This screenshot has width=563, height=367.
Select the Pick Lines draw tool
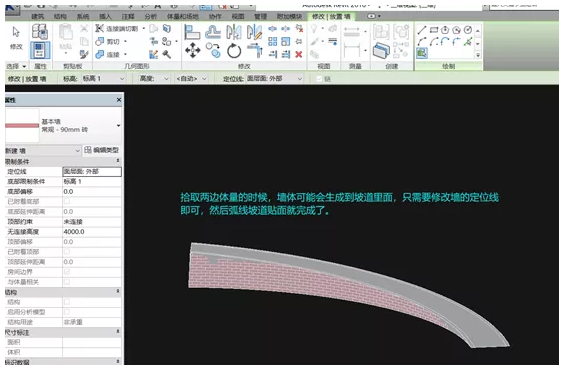pyautogui.click(x=467, y=42)
